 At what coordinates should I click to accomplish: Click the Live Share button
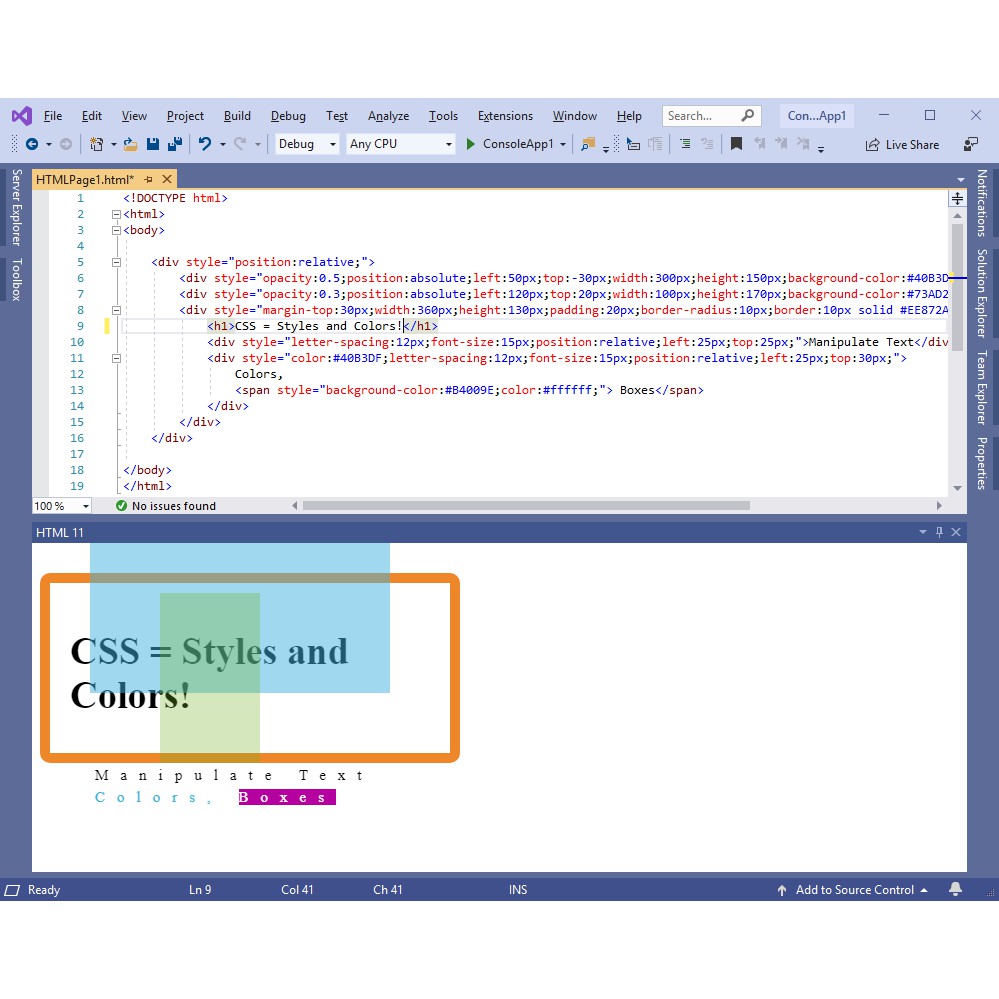click(x=902, y=144)
